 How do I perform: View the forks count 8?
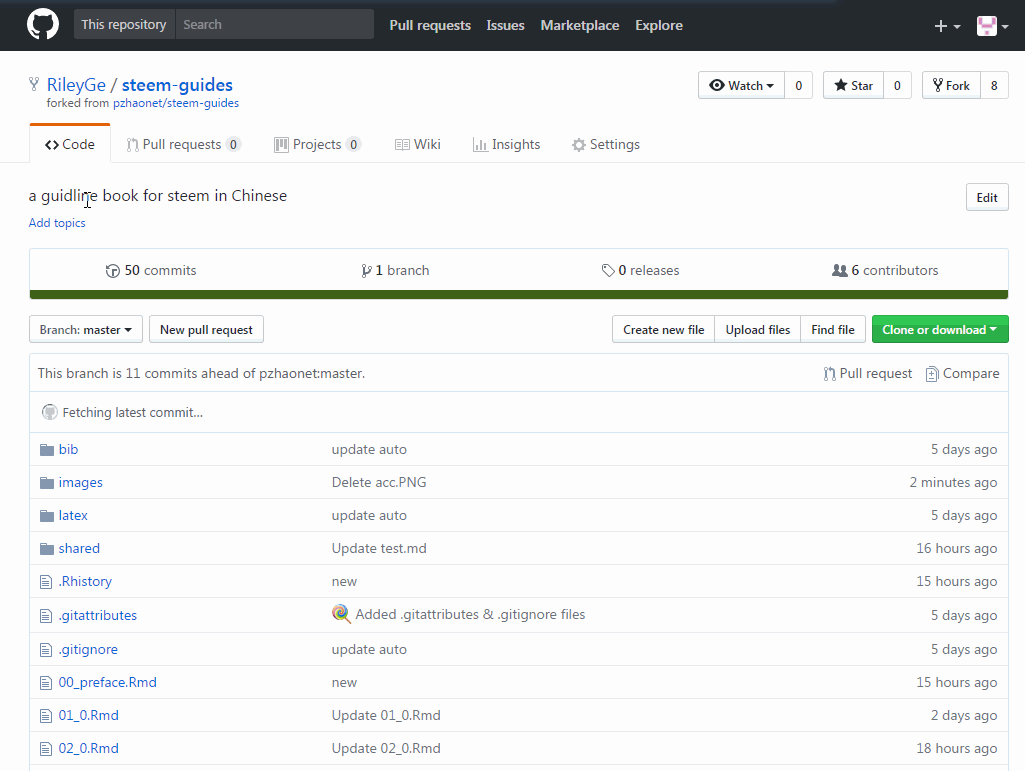pyautogui.click(x=994, y=86)
